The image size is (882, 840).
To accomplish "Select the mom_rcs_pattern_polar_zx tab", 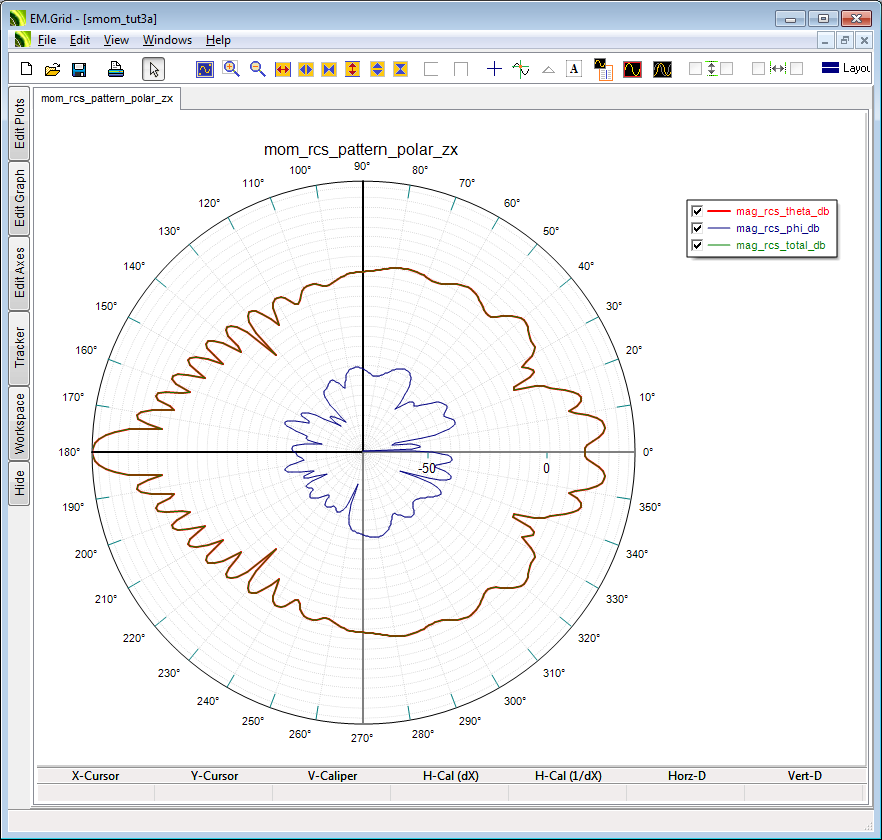I will [x=107, y=98].
